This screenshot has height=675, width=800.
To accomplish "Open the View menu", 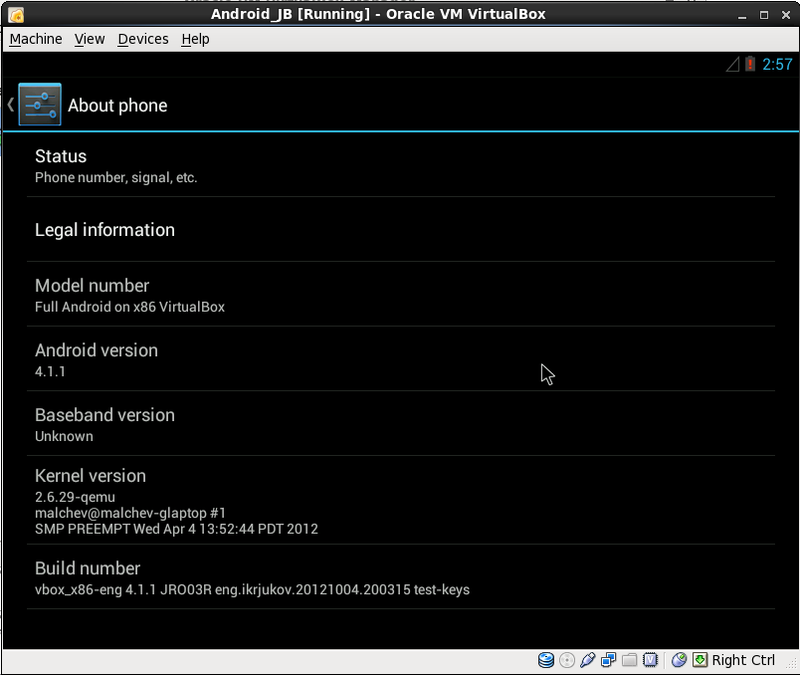I will coord(89,39).
